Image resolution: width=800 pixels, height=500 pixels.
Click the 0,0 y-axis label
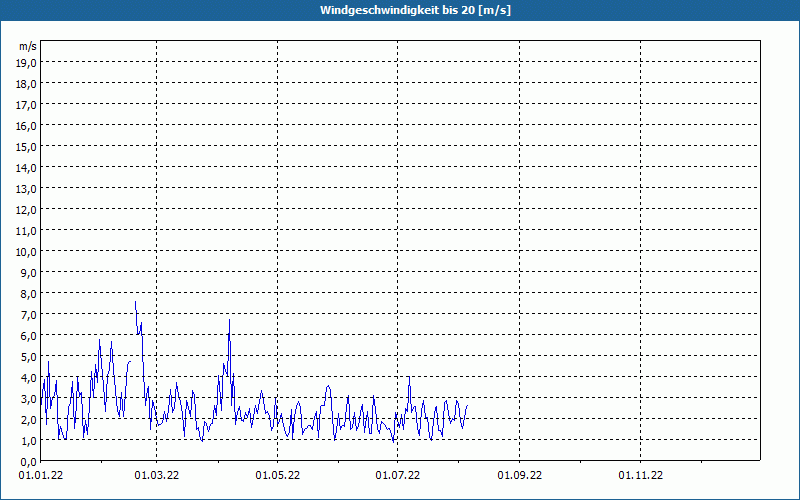click(x=28, y=461)
